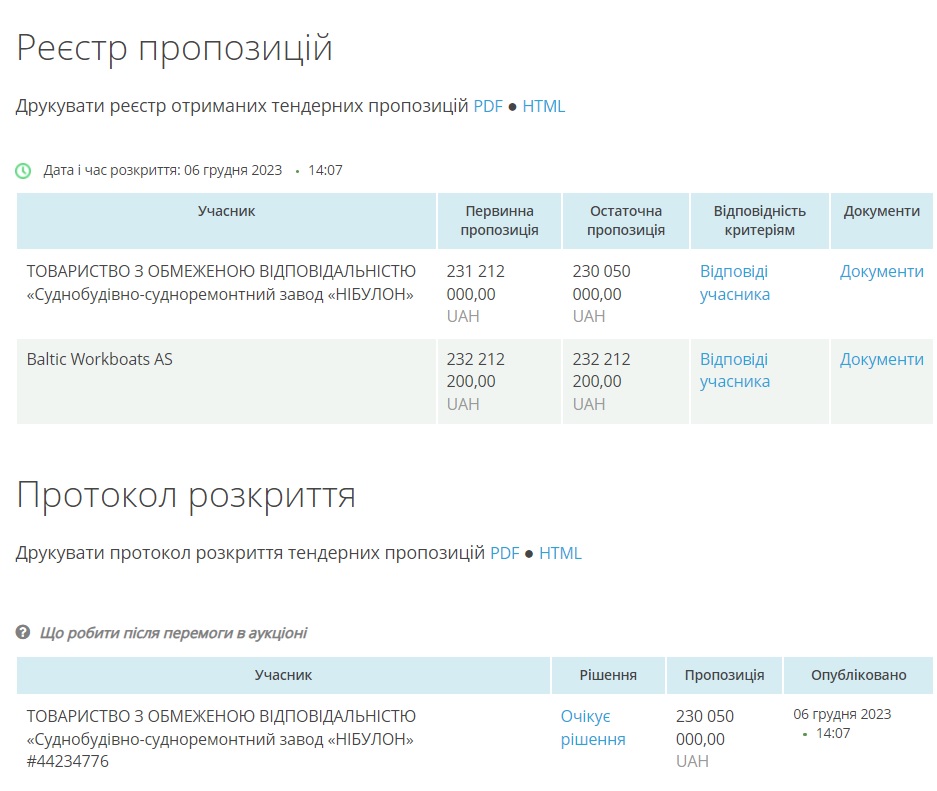Open HTML version of proposals register
The width and height of the screenshot is (937, 791).
(x=543, y=106)
